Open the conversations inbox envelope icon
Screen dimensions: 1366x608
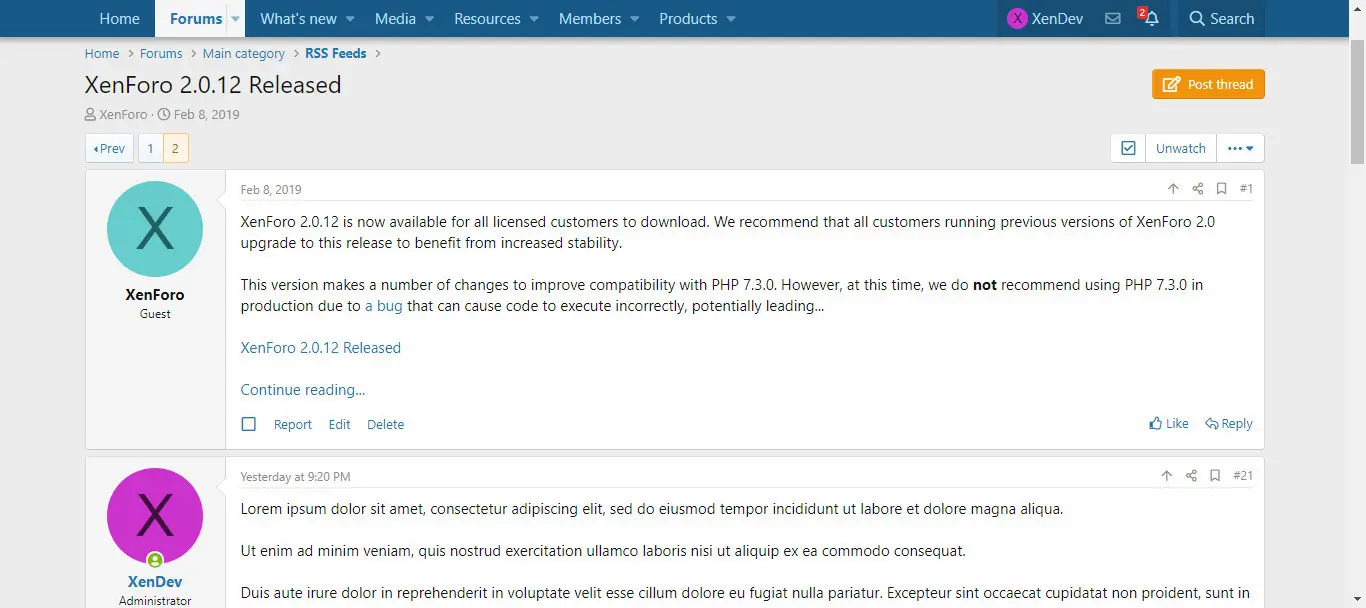[x=1112, y=19]
